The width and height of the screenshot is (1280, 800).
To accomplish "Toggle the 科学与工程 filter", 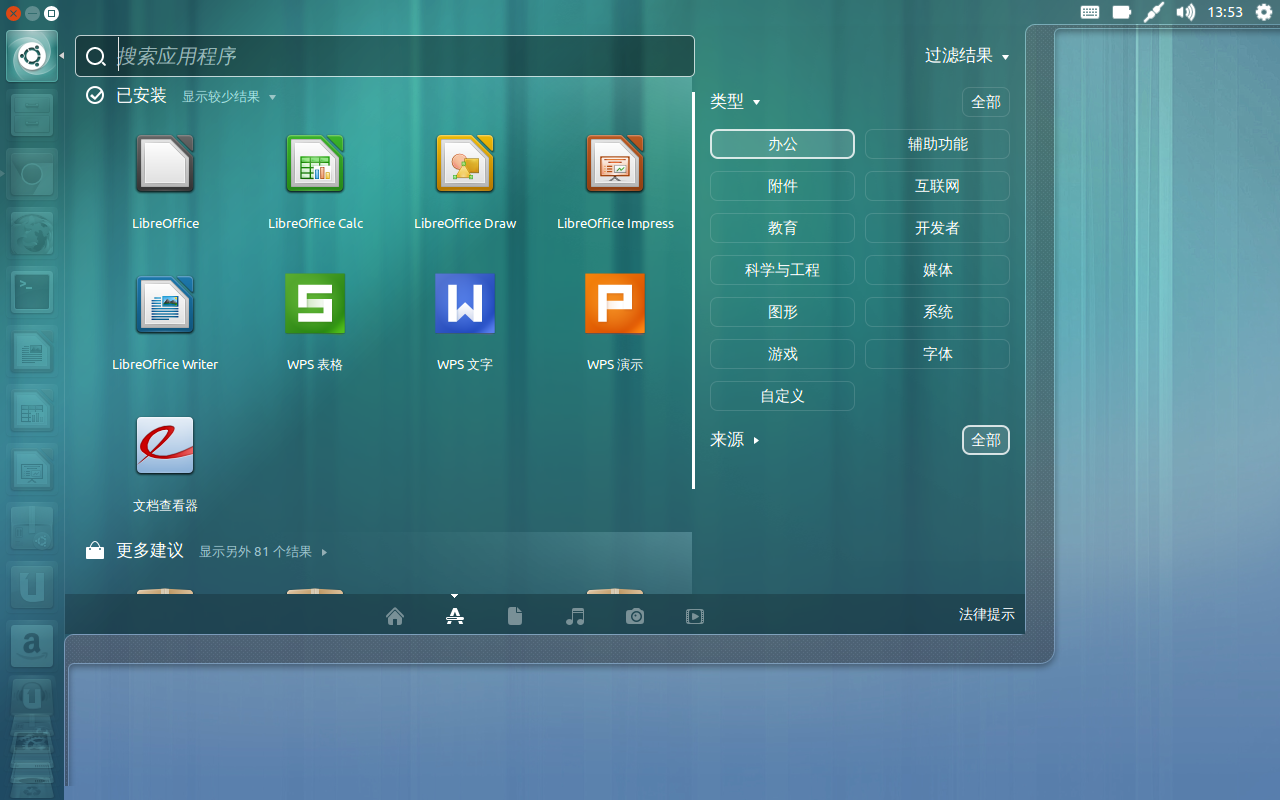I will tap(782, 270).
